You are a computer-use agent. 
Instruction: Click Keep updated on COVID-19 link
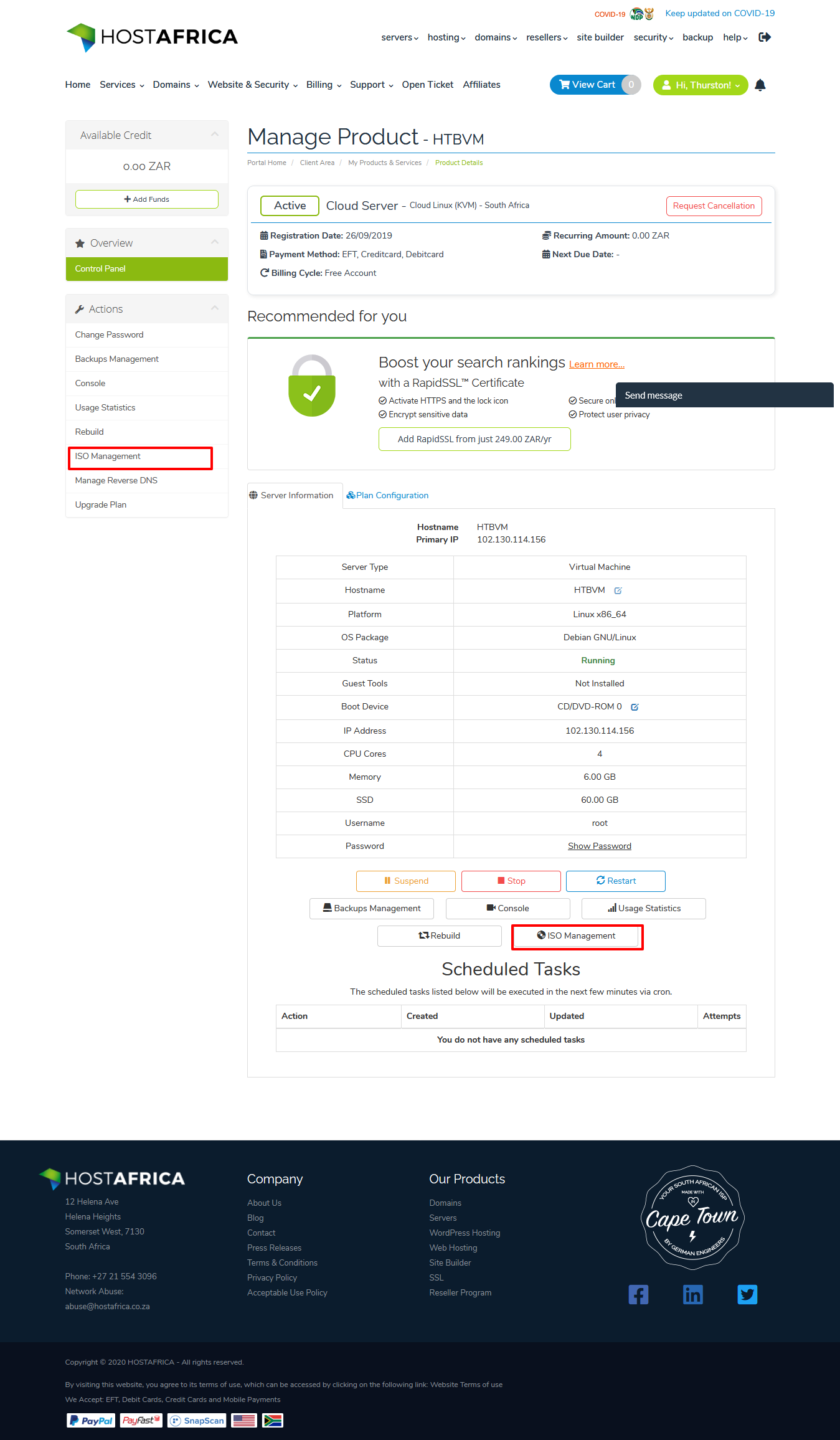tap(720, 14)
